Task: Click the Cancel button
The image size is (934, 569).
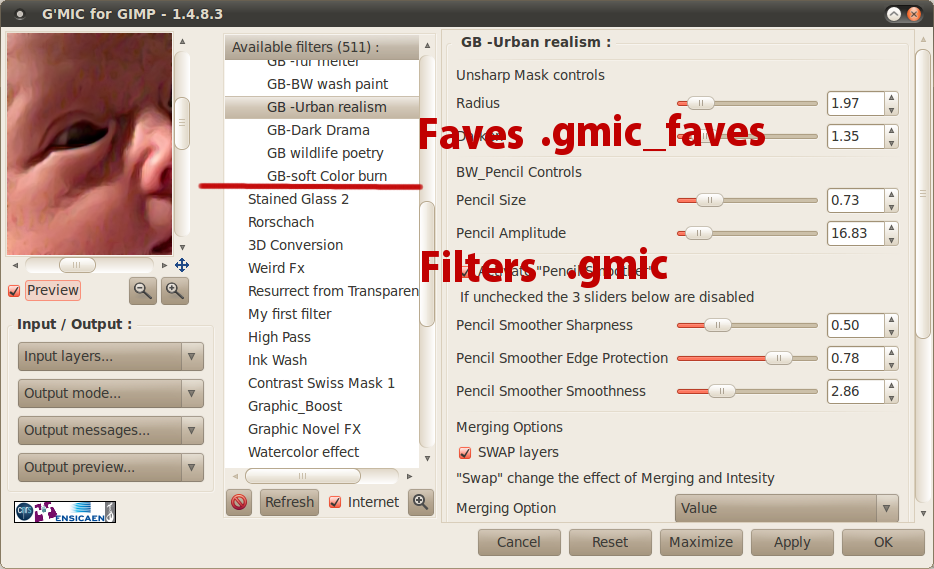Action: coord(519,542)
